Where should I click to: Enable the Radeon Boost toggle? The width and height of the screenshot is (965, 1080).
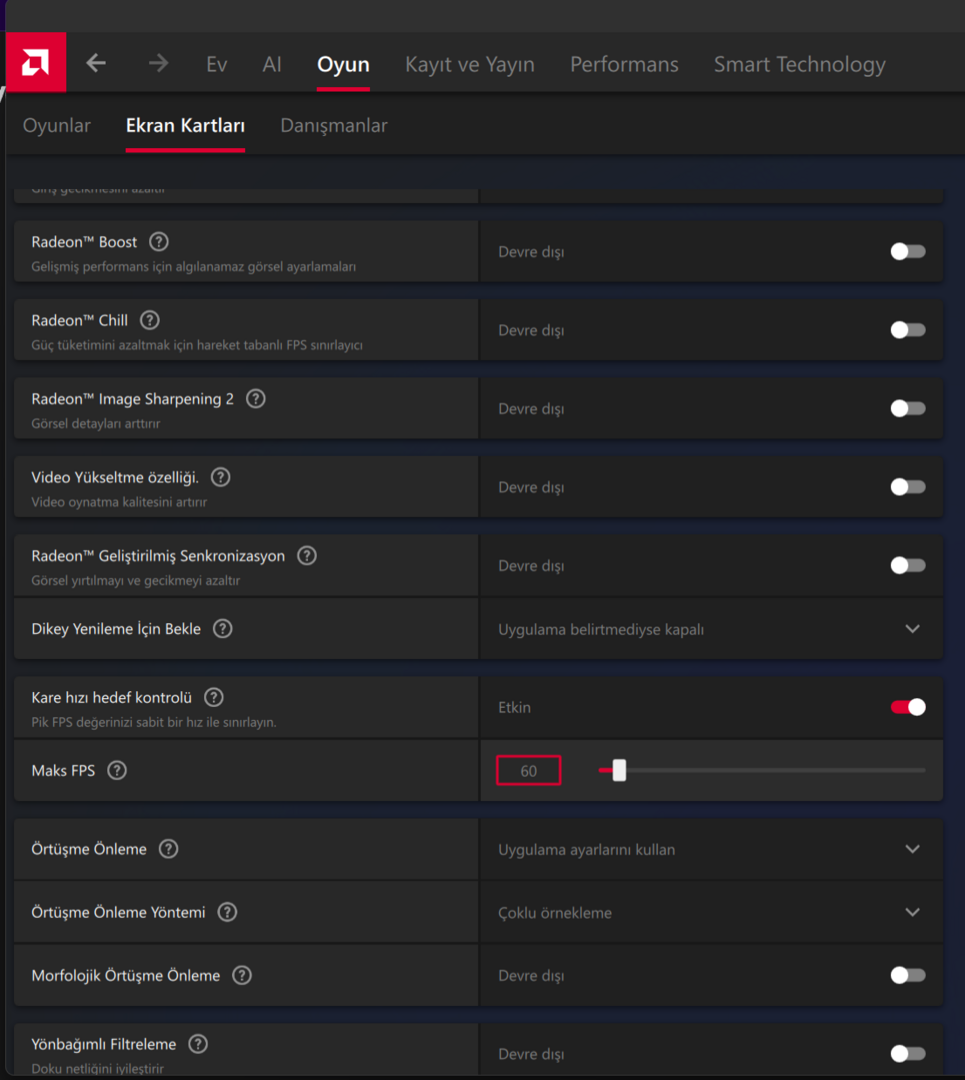[x=908, y=251]
